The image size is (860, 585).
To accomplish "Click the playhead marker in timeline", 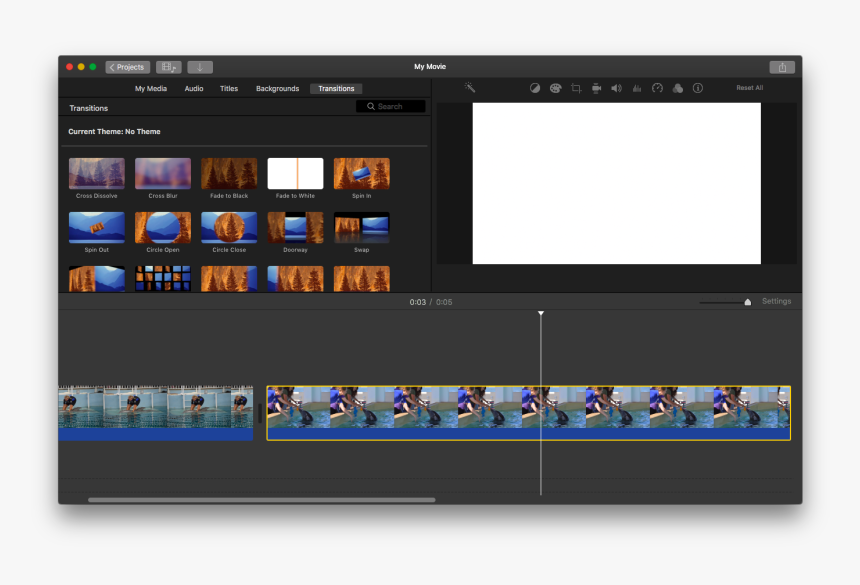I will pos(541,313).
